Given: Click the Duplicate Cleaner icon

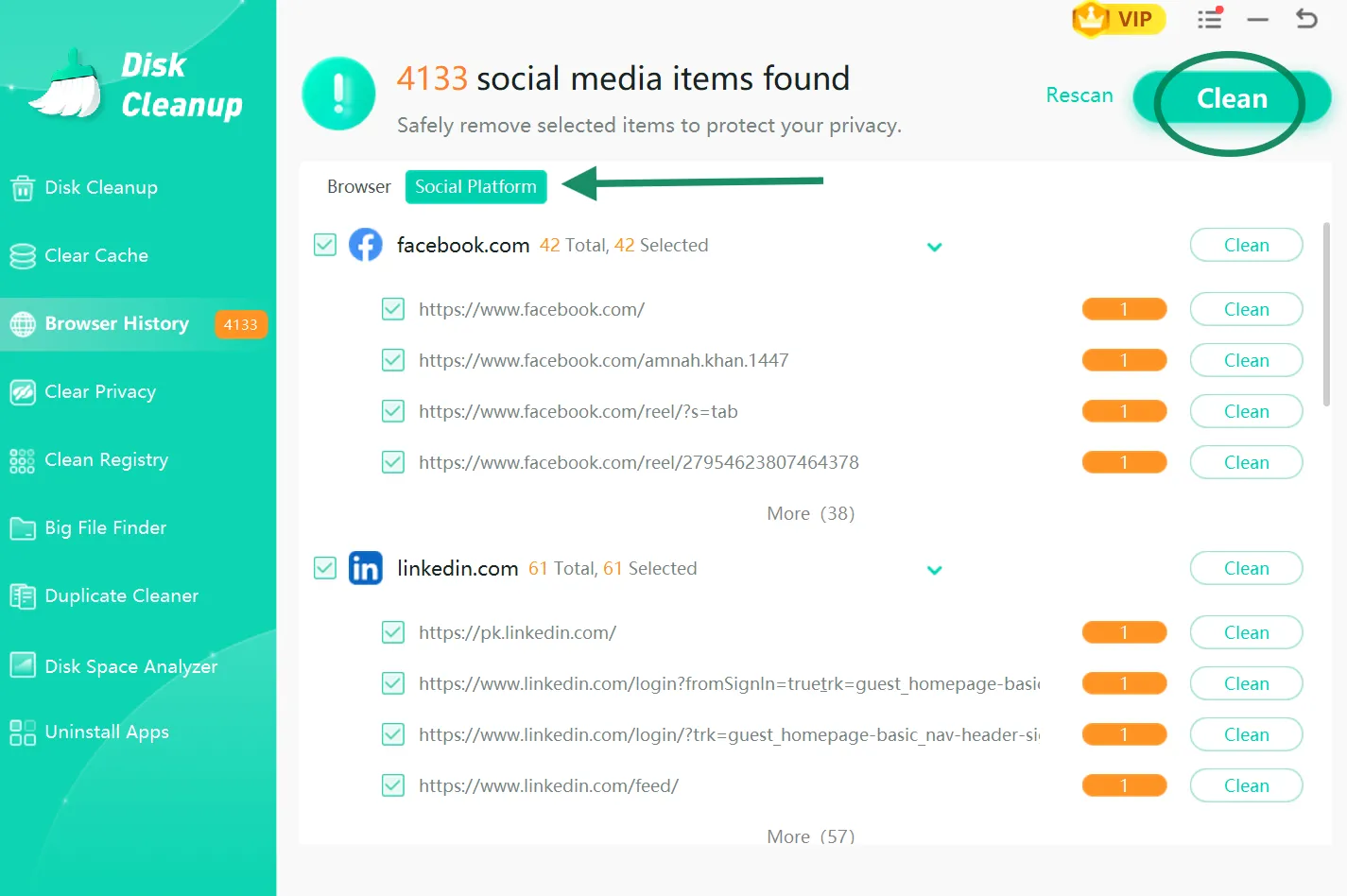Looking at the screenshot, I should point(23,596).
